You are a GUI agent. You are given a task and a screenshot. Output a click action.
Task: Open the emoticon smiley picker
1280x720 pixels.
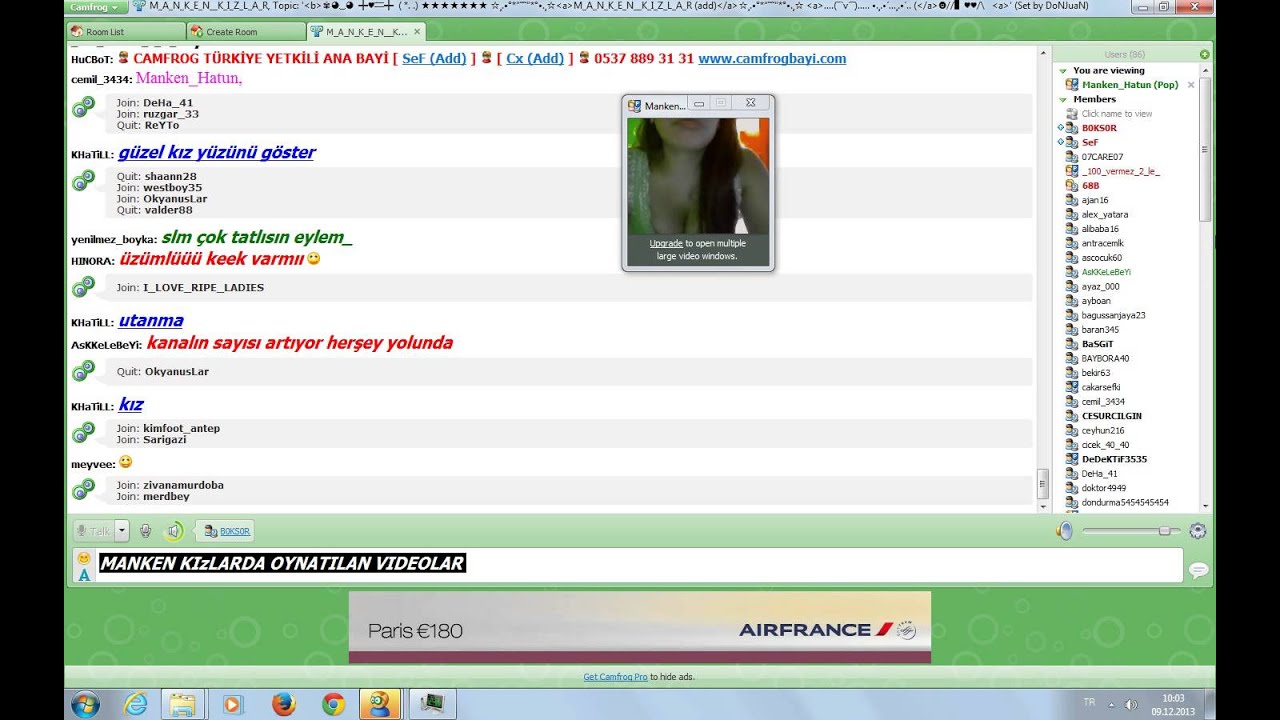coord(84,558)
